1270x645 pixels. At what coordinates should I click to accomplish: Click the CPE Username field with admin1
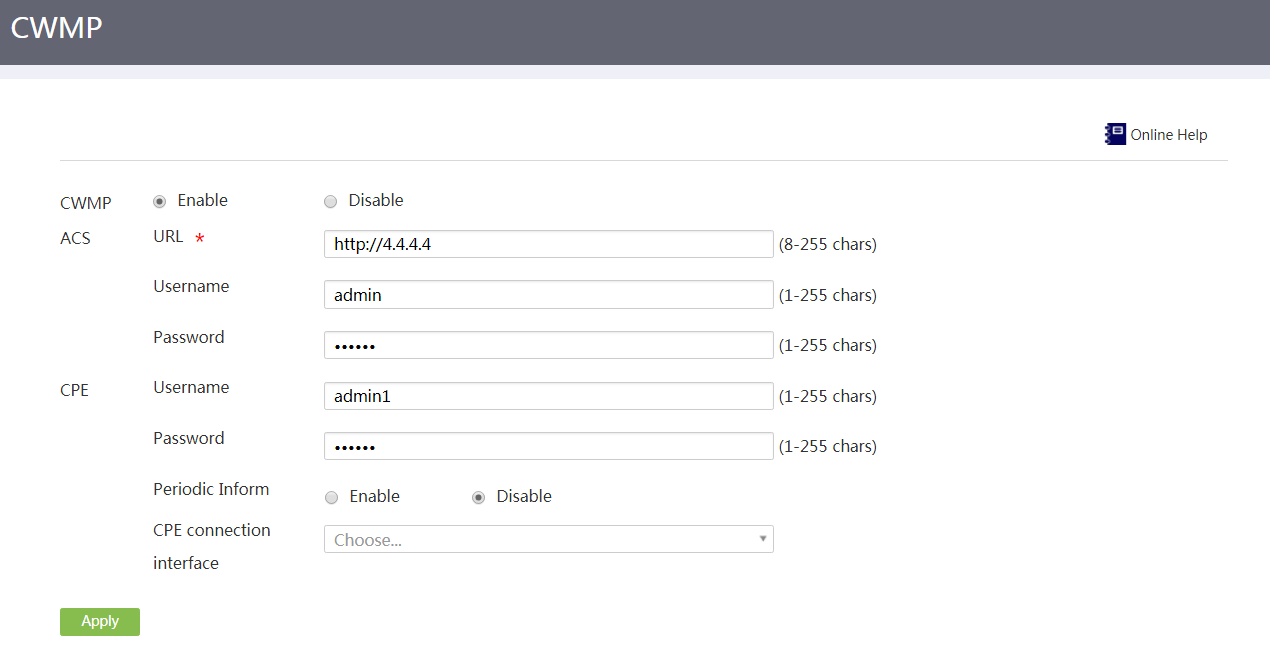(x=548, y=396)
